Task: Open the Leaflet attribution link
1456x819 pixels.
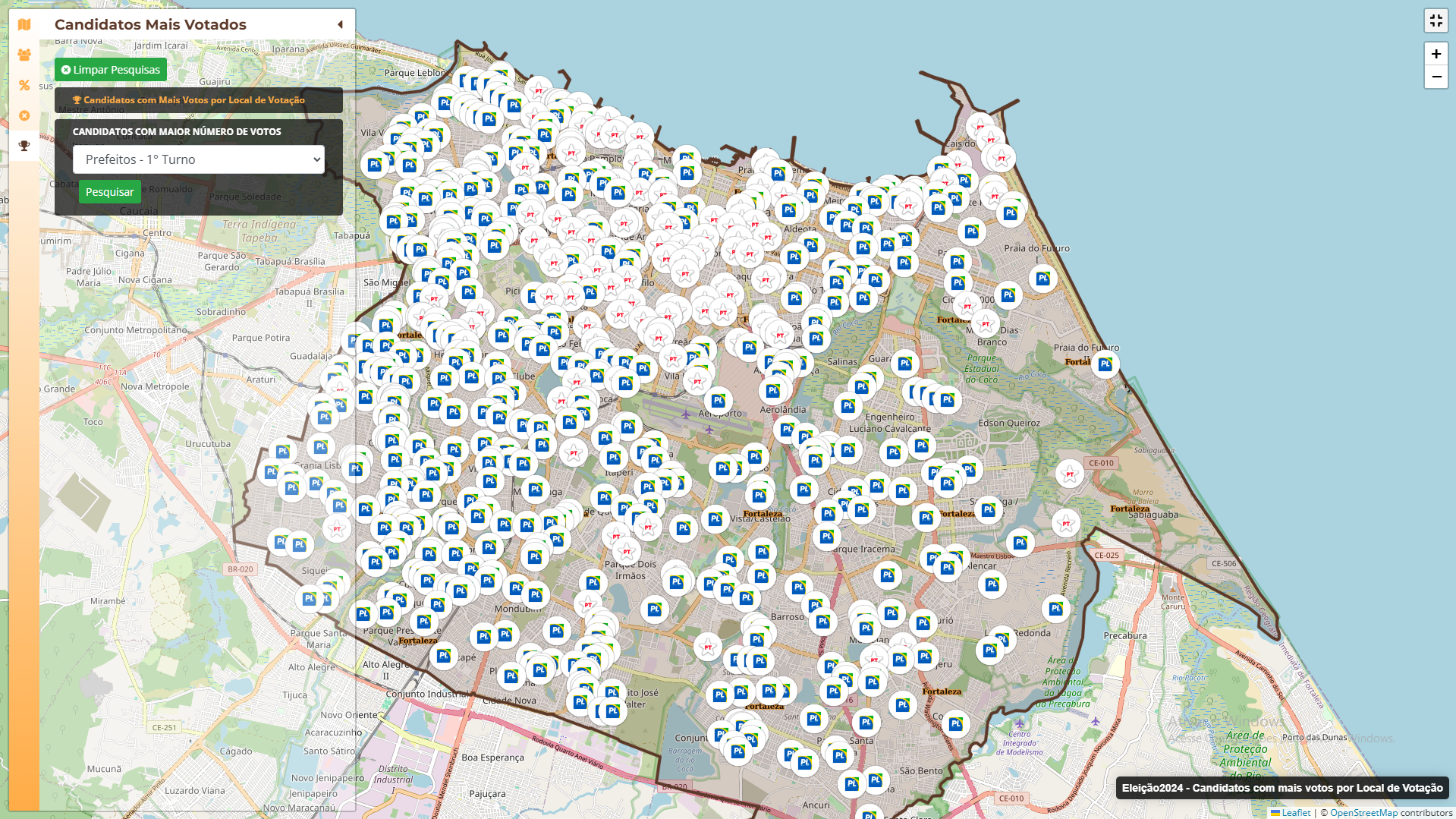Action: tap(1295, 813)
